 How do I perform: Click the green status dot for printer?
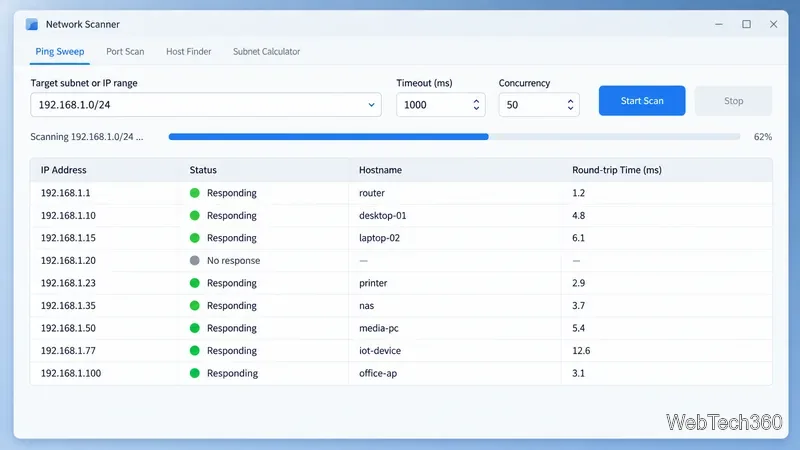194,283
